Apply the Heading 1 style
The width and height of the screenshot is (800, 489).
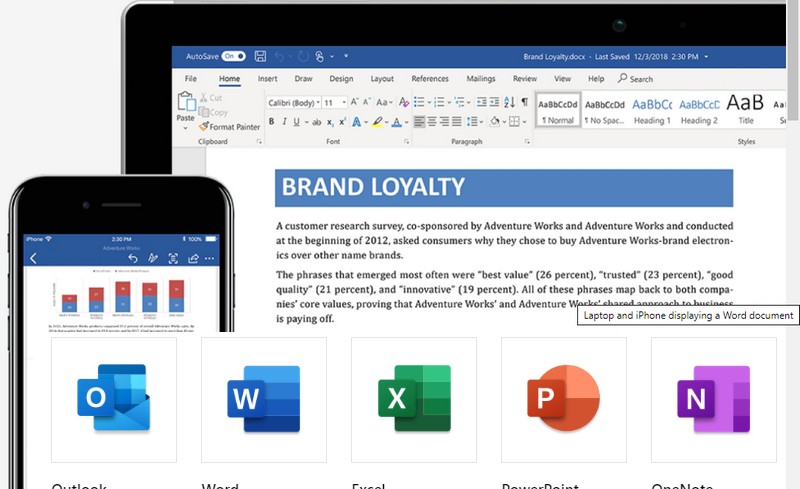(x=652, y=110)
